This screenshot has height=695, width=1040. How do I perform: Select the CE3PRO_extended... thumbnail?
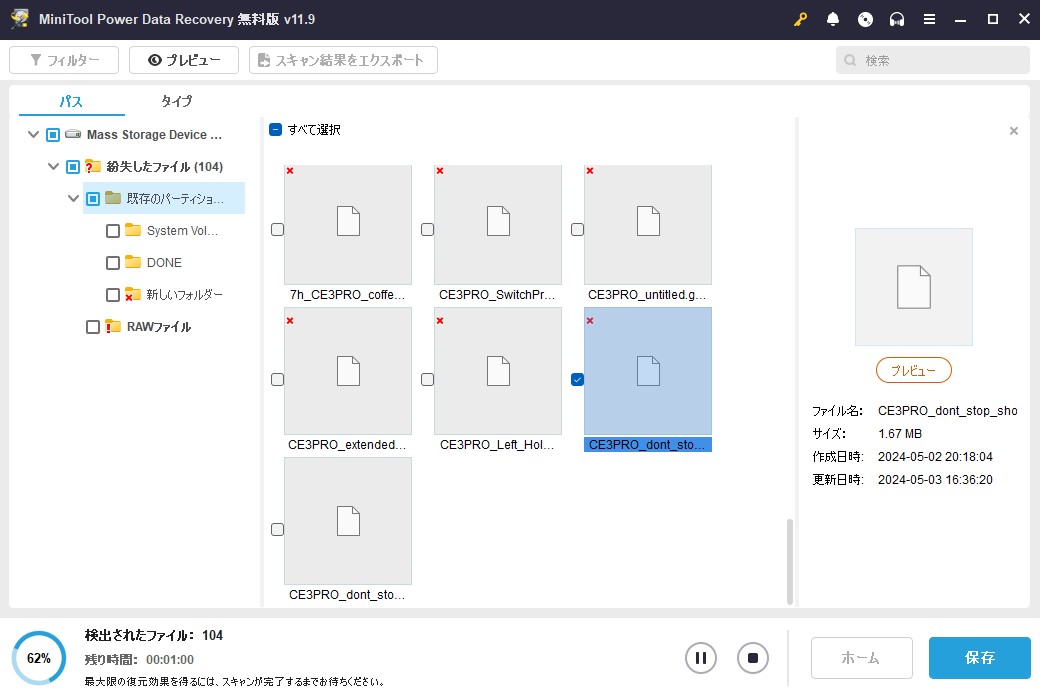coord(348,371)
